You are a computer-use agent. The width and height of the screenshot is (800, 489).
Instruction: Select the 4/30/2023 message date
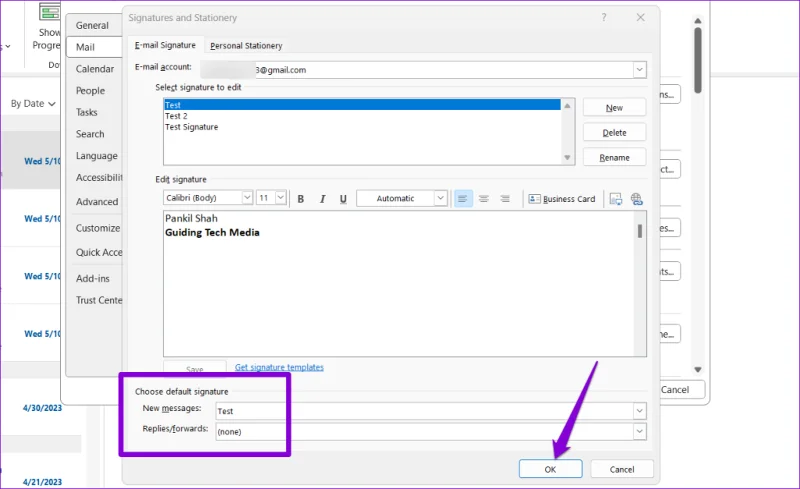point(42,408)
